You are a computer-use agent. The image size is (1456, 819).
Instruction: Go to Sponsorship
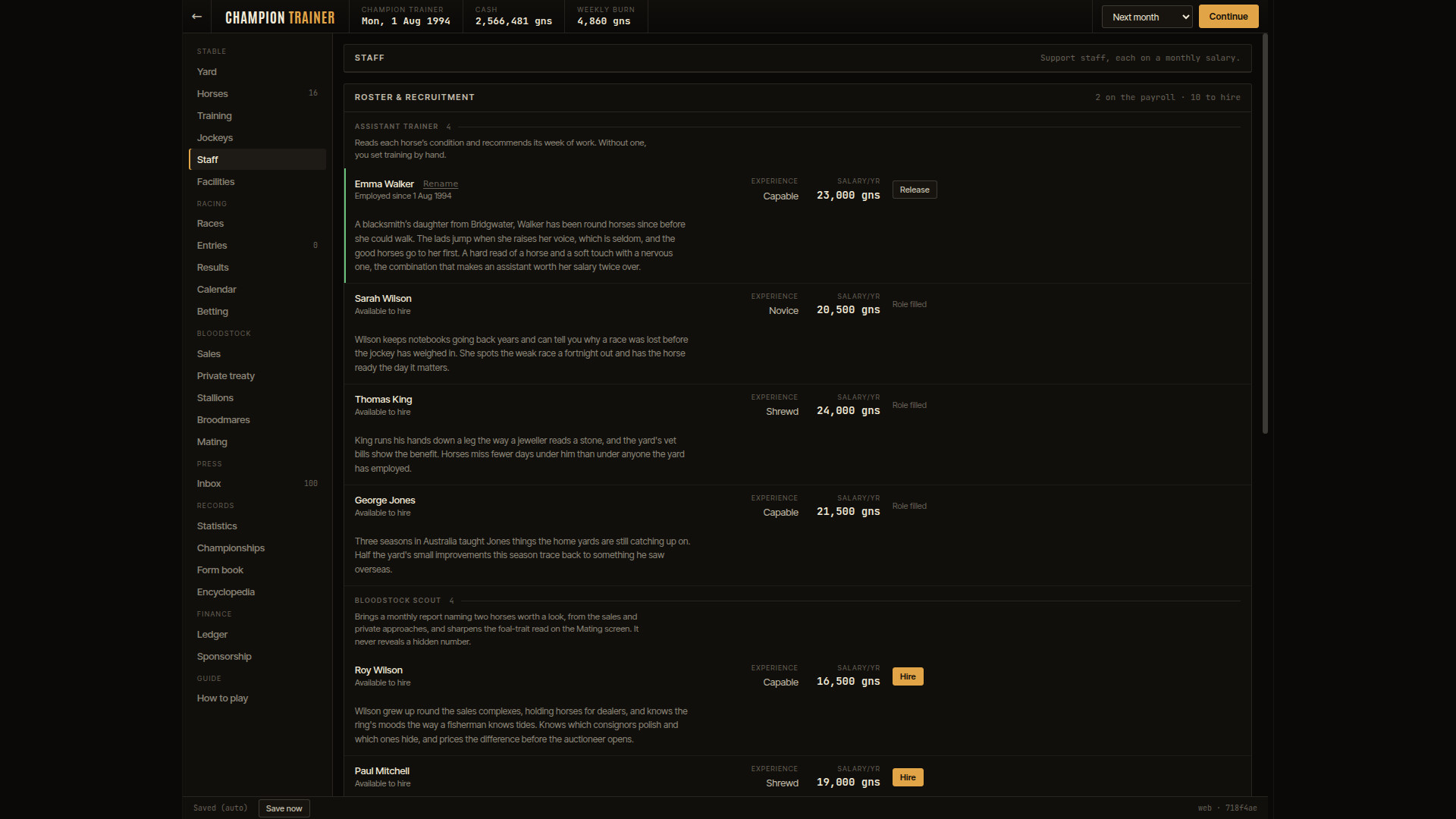coord(257,657)
